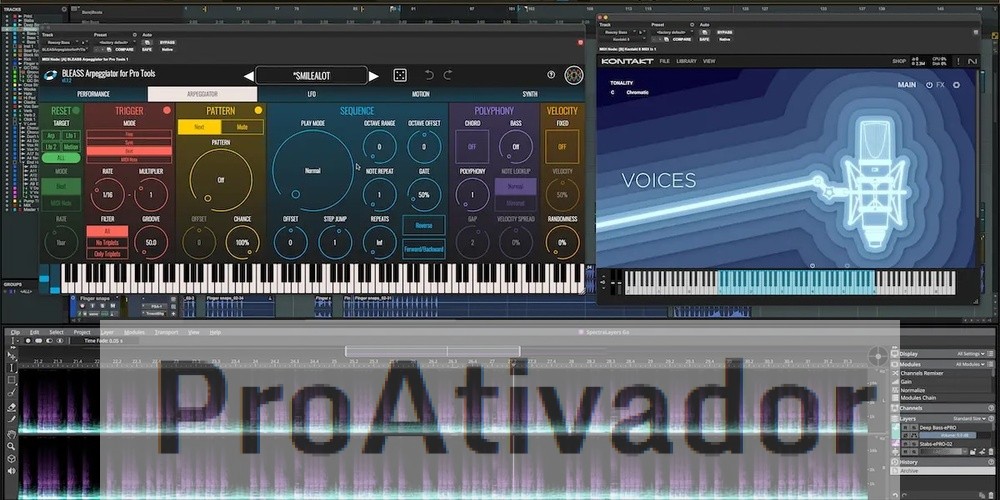Screen dimensions: 1000x500
Task: Click the round BLEASS logo emblem at right
Action: [x=574, y=75]
